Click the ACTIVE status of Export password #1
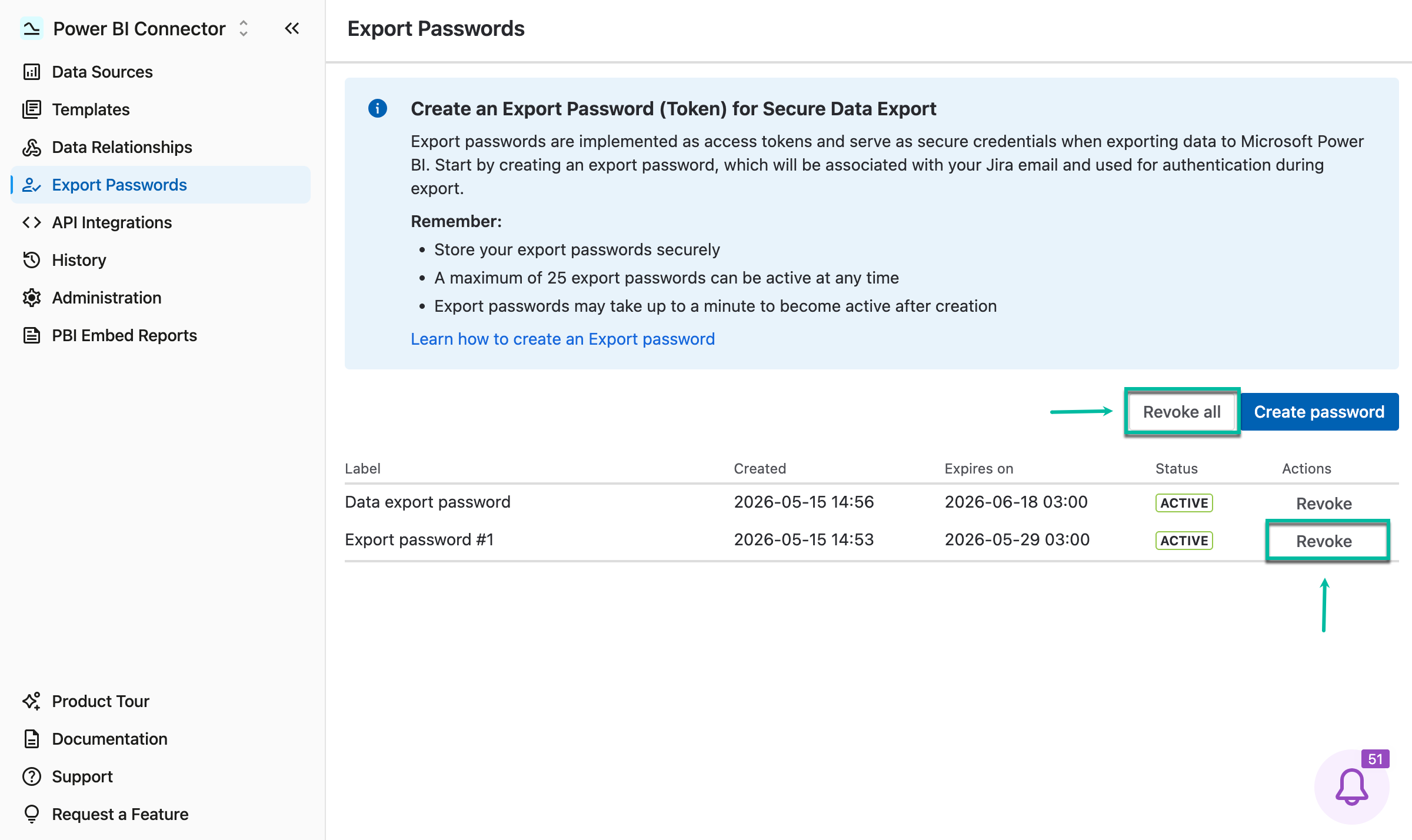This screenshot has width=1412, height=840. [1184, 541]
